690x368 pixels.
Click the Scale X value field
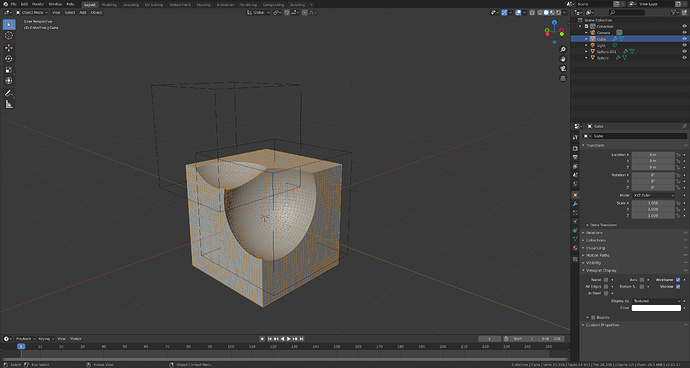point(653,203)
